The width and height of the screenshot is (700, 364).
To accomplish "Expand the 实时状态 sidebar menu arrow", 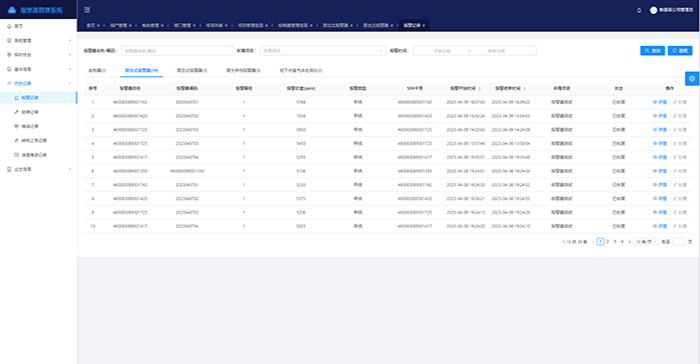I will [x=70, y=55].
